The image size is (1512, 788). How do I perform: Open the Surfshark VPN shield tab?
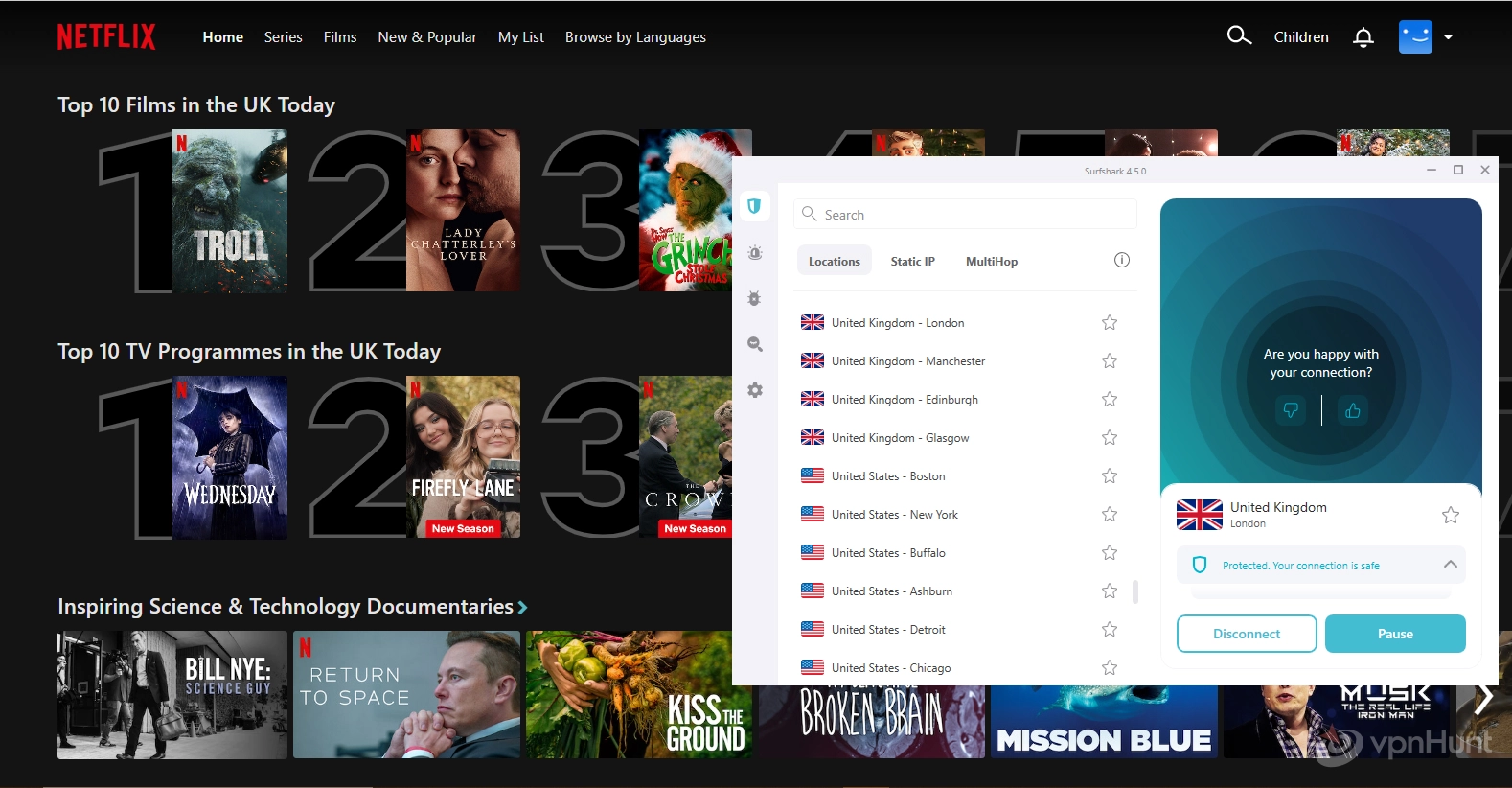(x=754, y=206)
